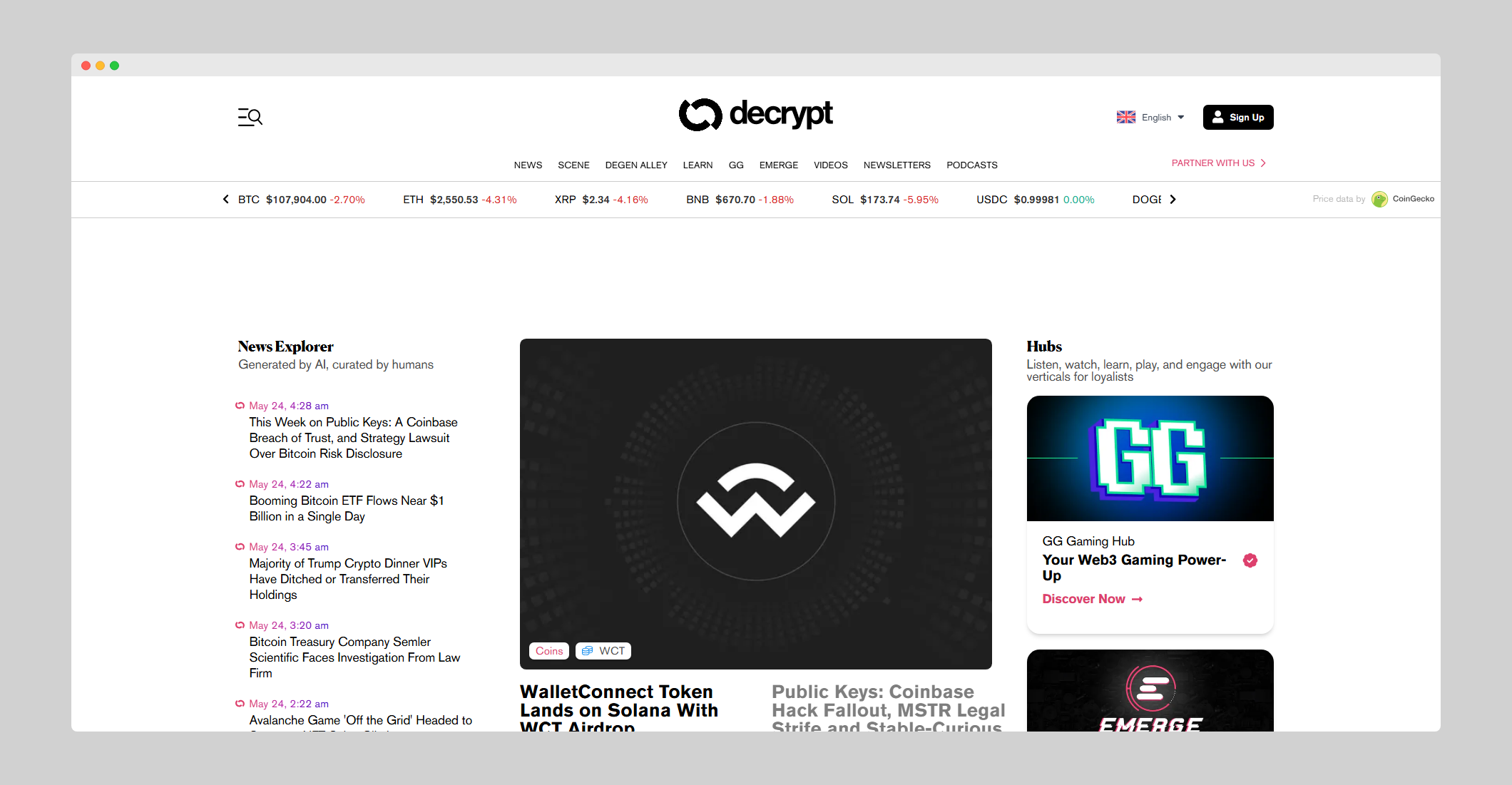The height and width of the screenshot is (785, 1512).
Task: Click the repost icon beside the 4:28 am story
Action: click(x=240, y=405)
